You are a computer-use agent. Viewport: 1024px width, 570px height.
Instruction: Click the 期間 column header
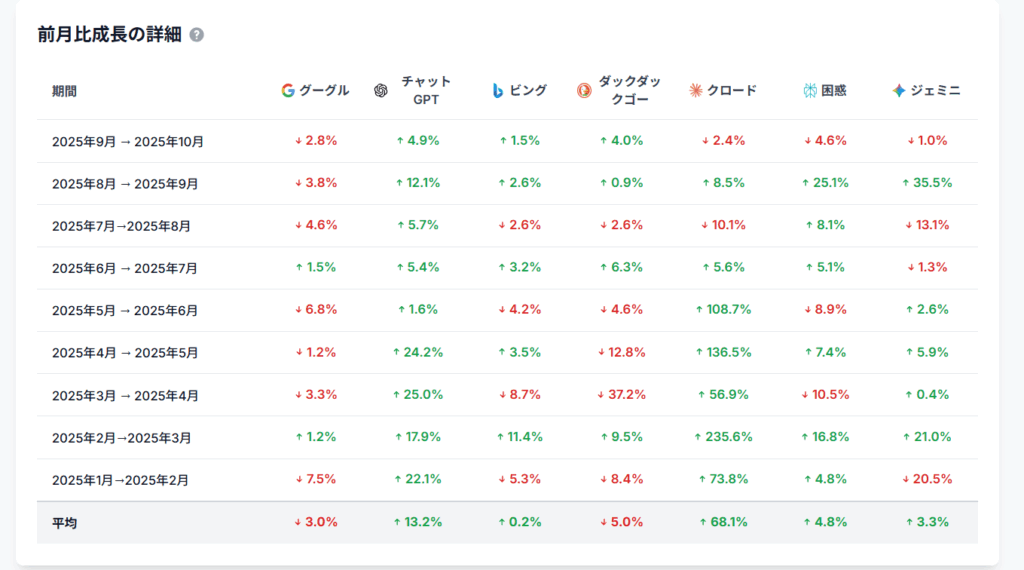[x=64, y=91]
